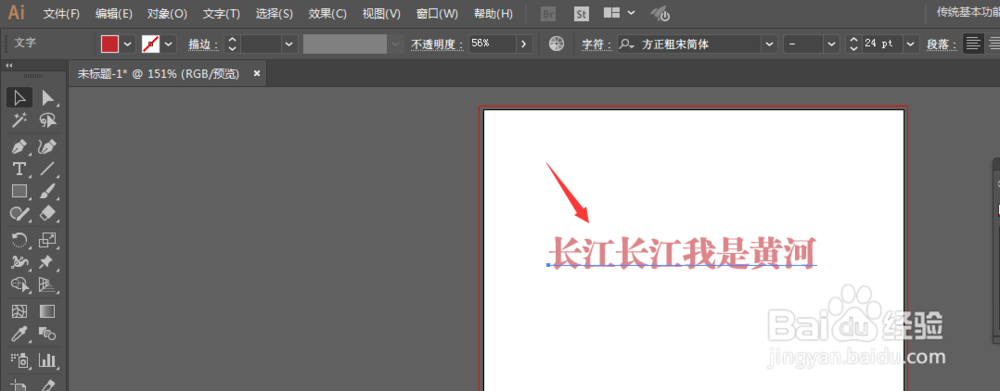Open Adobe Bridge via Br icon
Image resolution: width=1000 pixels, height=391 pixels.
(548, 13)
